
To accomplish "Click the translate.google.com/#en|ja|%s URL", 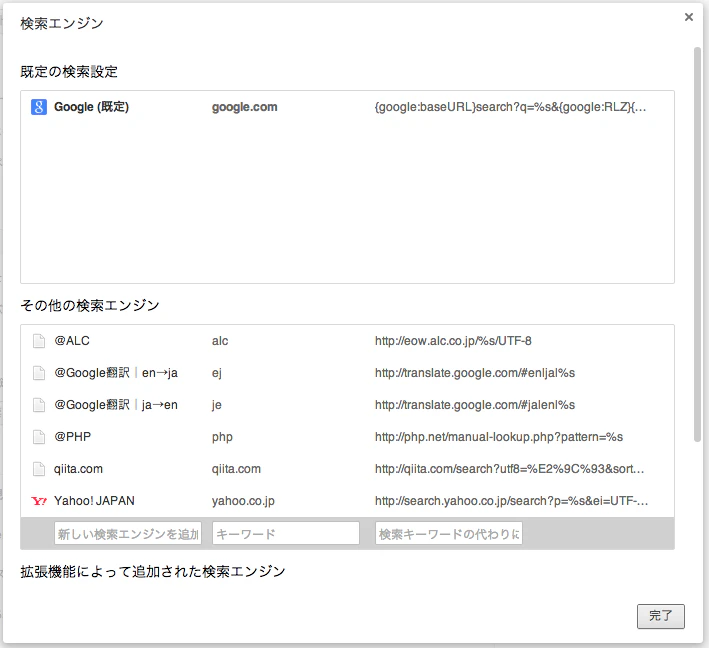I will coord(475,373).
